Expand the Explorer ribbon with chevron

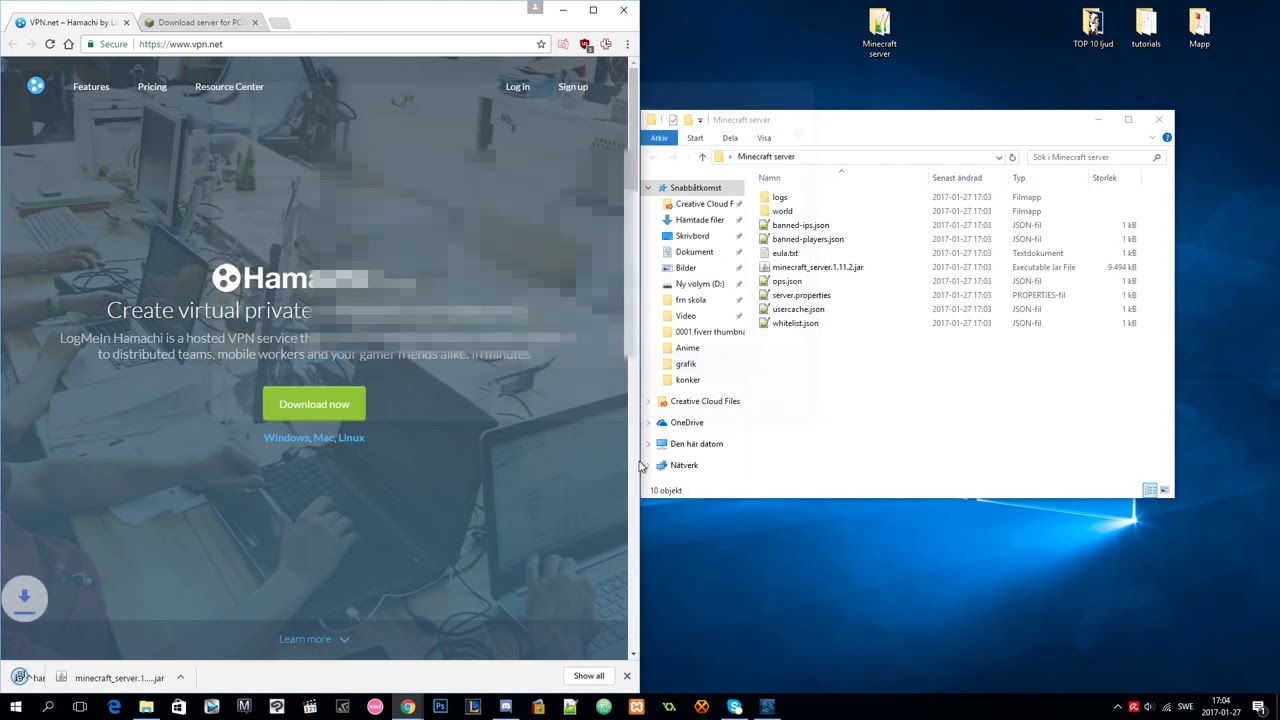[x=1153, y=137]
